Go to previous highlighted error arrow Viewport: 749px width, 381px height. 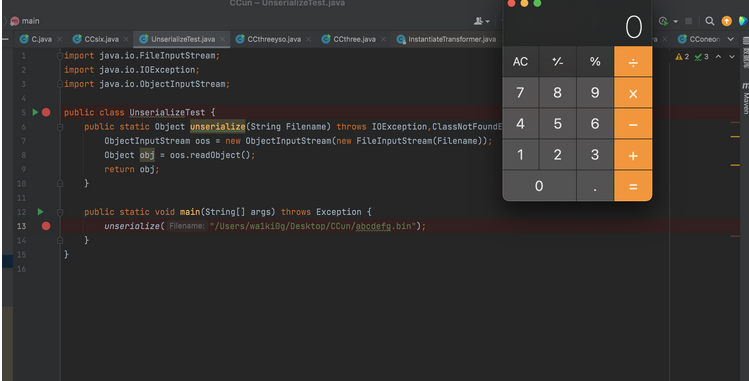(x=718, y=57)
